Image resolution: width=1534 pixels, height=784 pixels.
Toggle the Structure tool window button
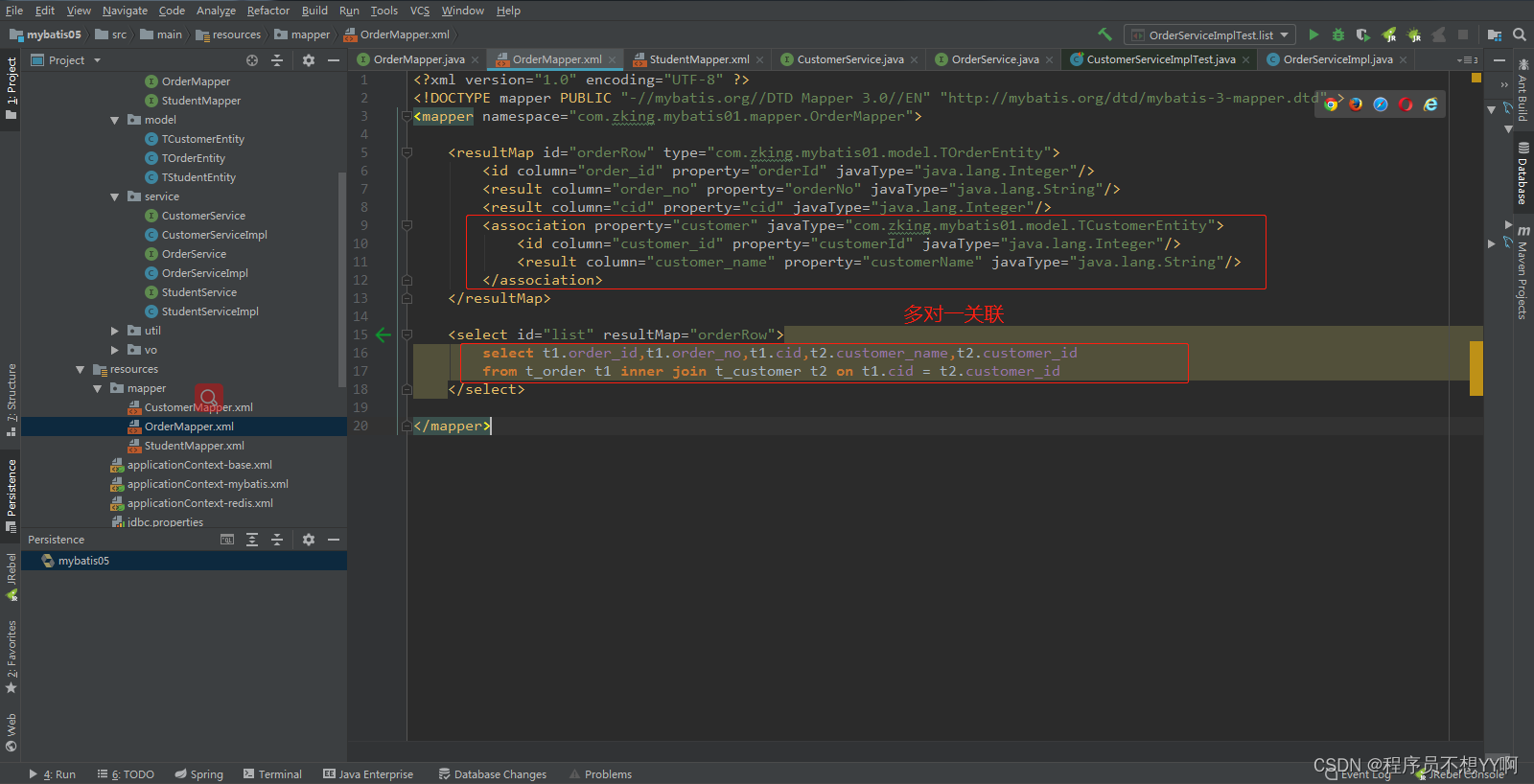click(x=12, y=400)
